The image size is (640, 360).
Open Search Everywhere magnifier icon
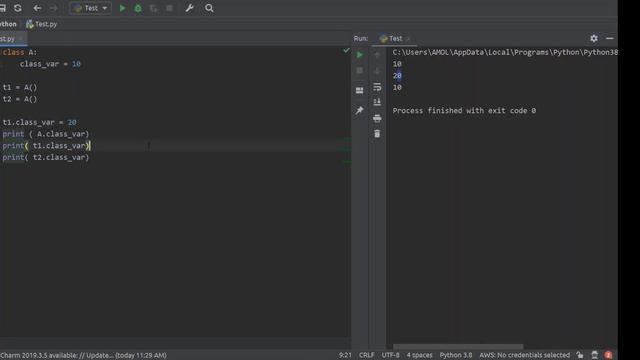[x=209, y=8]
